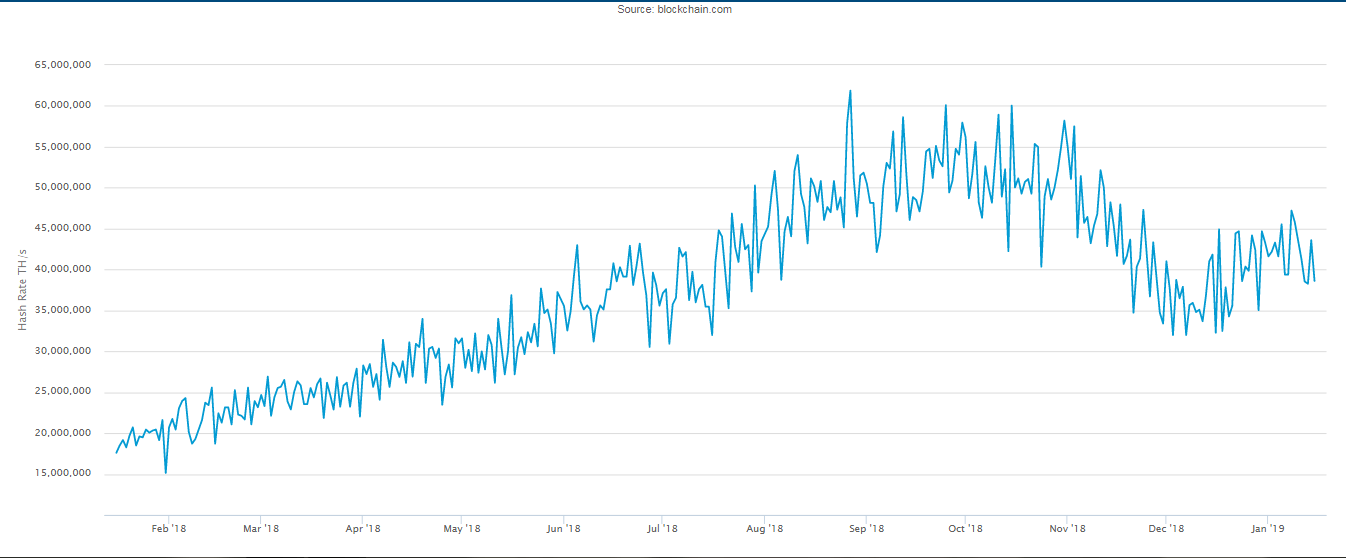Click the Jul '18 x-axis label
This screenshot has height=558, width=1346.
click(661, 528)
